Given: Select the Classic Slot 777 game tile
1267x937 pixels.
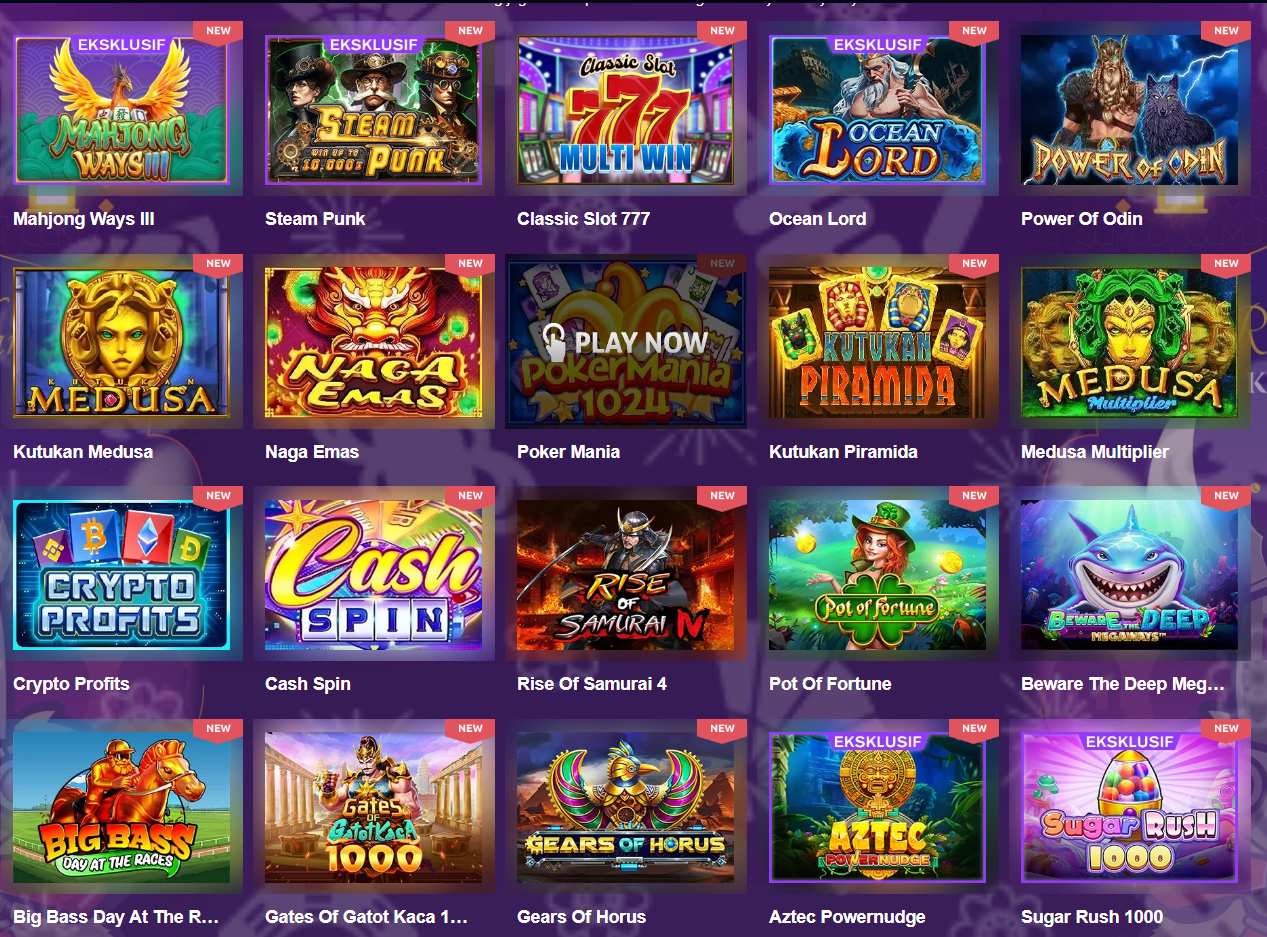Looking at the screenshot, I should tap(625, 110).
